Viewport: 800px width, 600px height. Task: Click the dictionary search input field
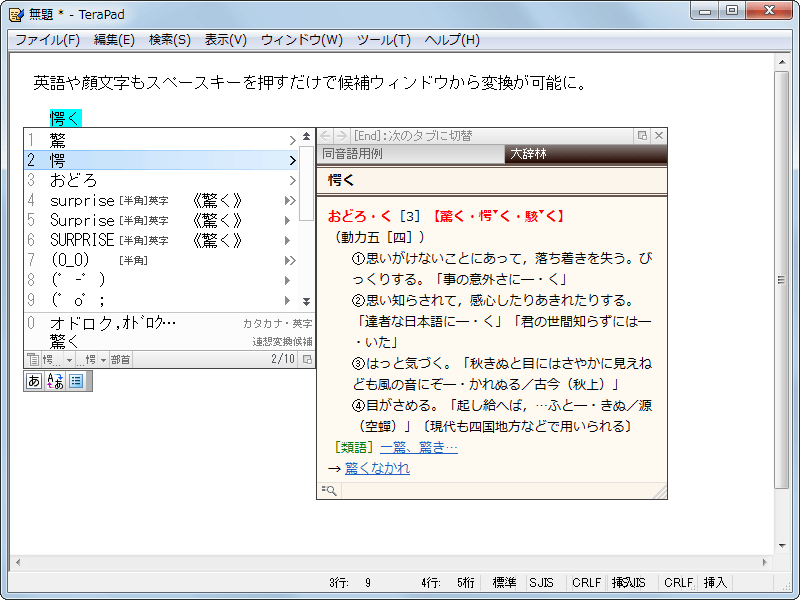[x=497, y=490]
